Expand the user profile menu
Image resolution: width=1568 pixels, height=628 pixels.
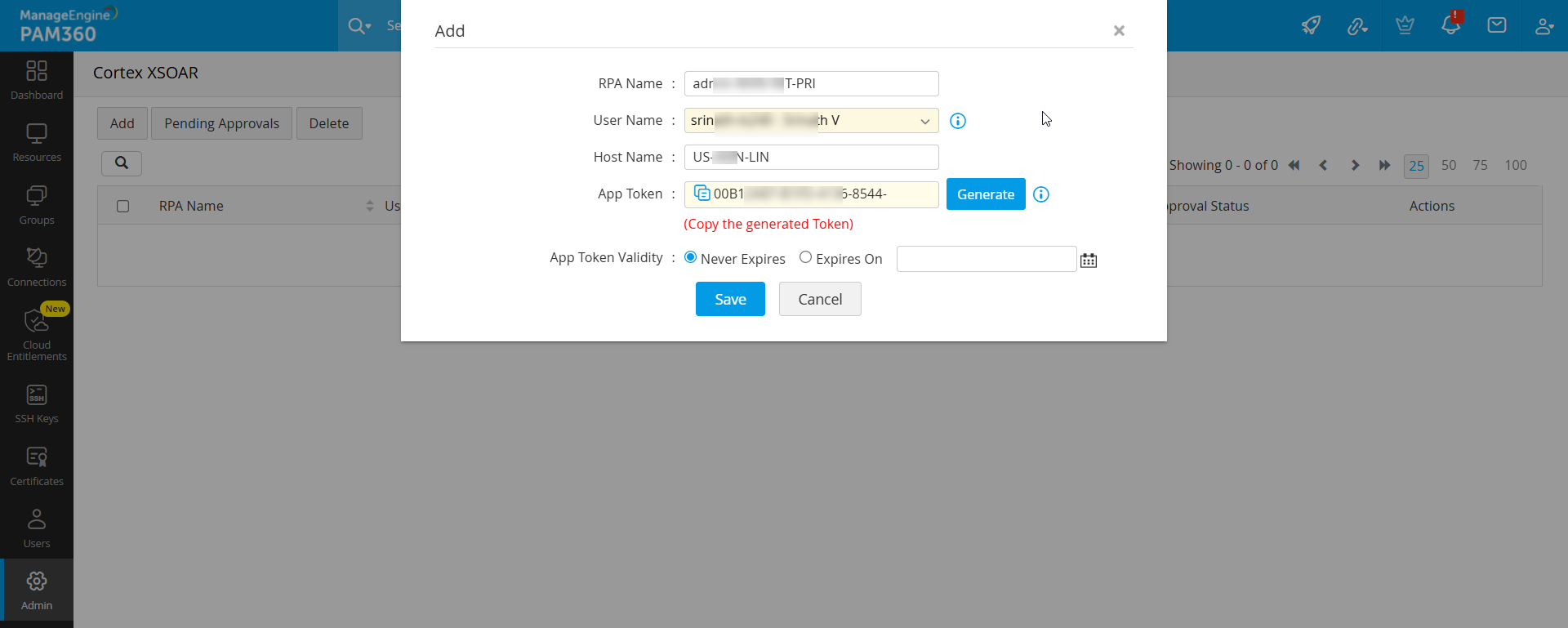tap(1545, 25)
